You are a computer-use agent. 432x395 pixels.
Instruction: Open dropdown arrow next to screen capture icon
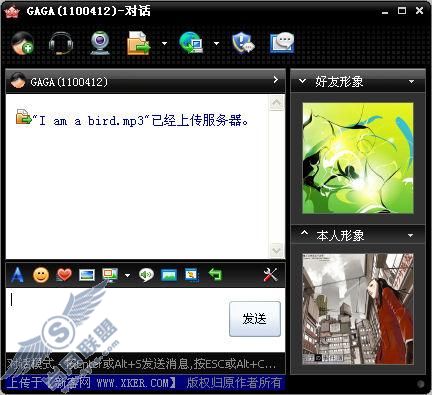coord(127,275)
